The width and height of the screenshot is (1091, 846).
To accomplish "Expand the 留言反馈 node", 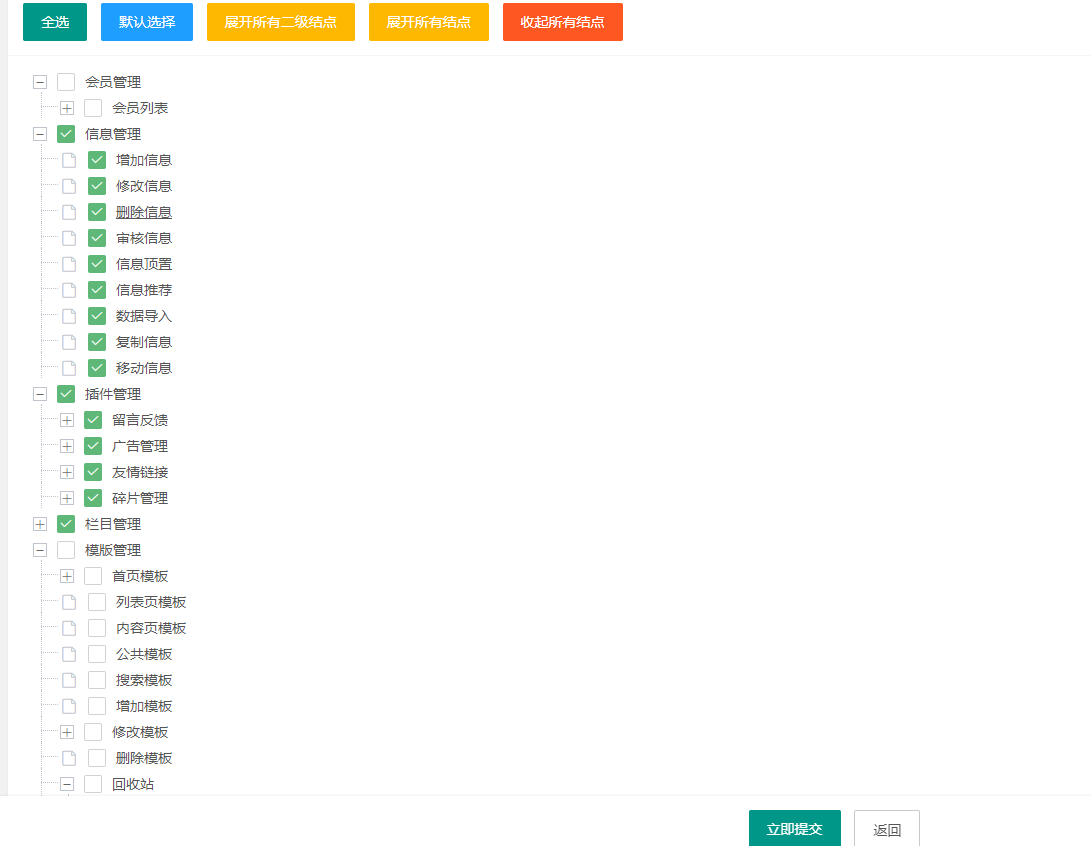I will 67,420.
